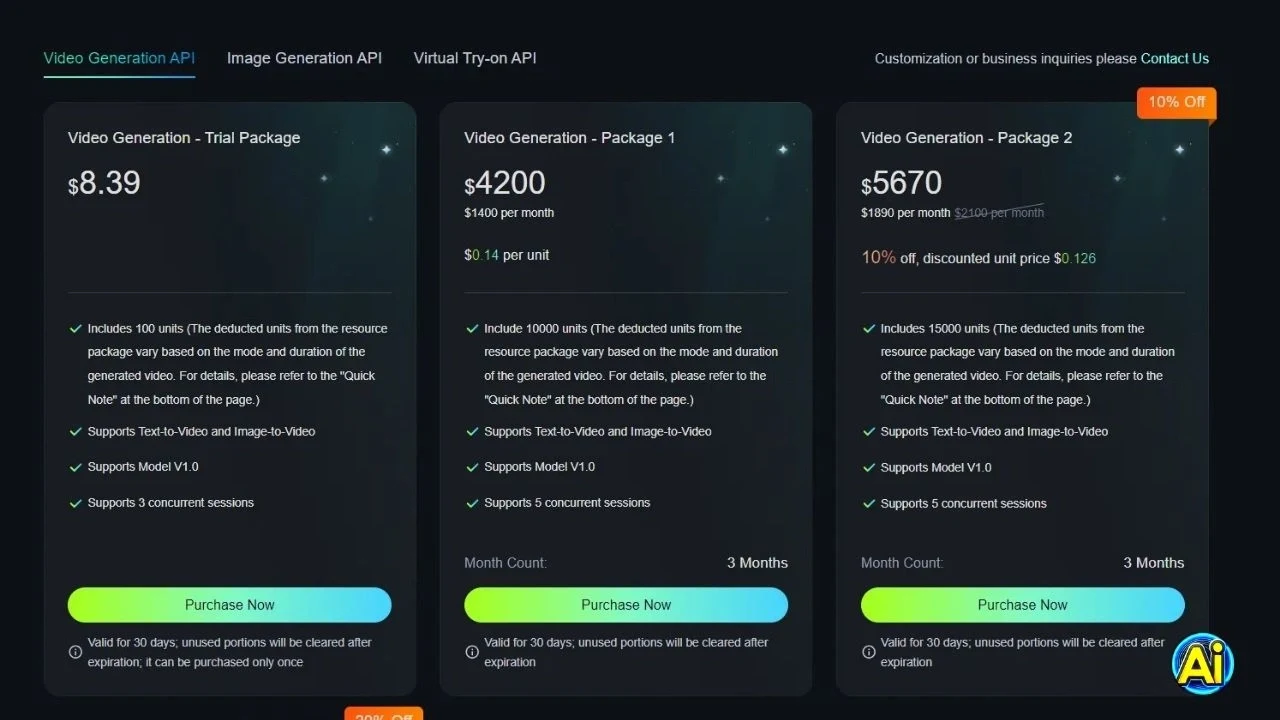
Task: Switch to the Virtual Try-on API tab
Action: coord(475,58)
